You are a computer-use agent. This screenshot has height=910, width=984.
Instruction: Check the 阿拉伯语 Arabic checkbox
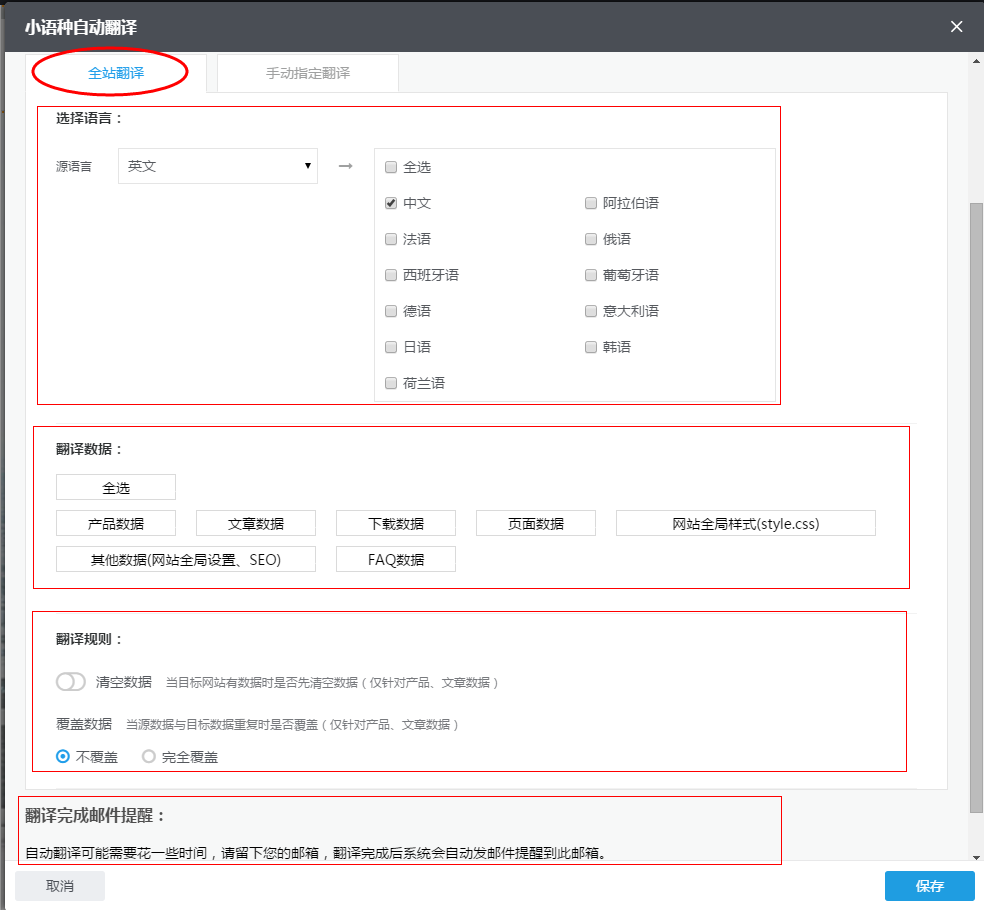click(x=590, y=203)
